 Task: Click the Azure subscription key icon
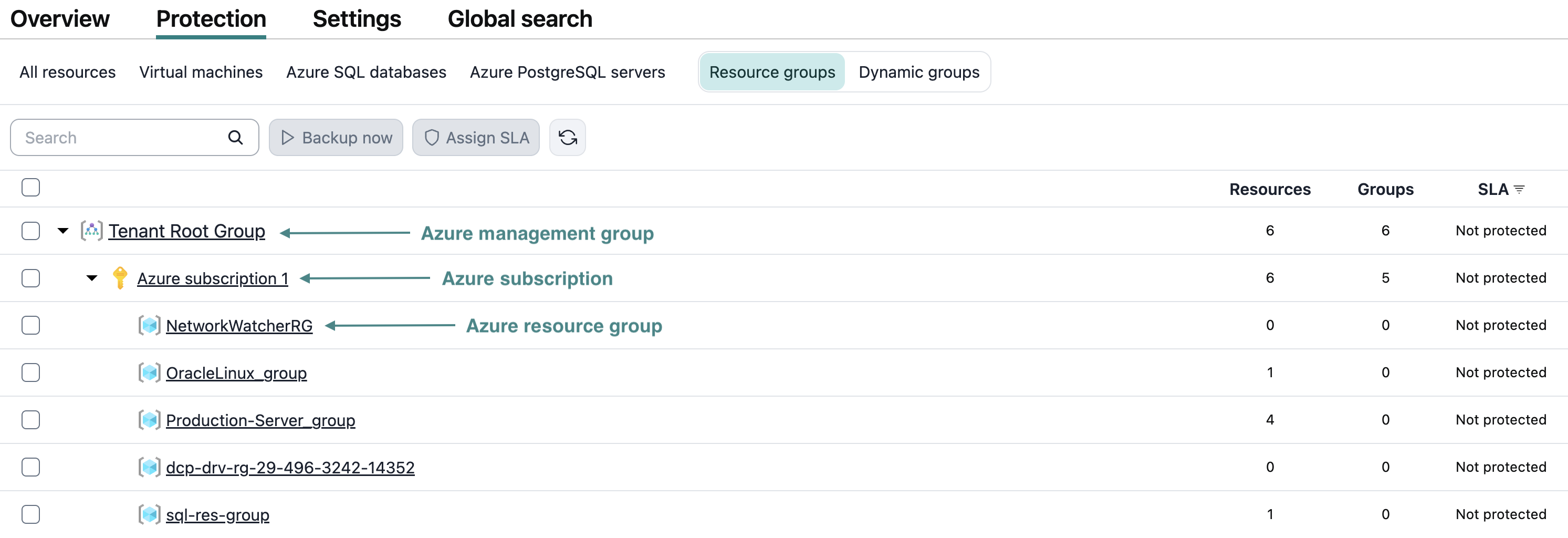pos(120,278)
